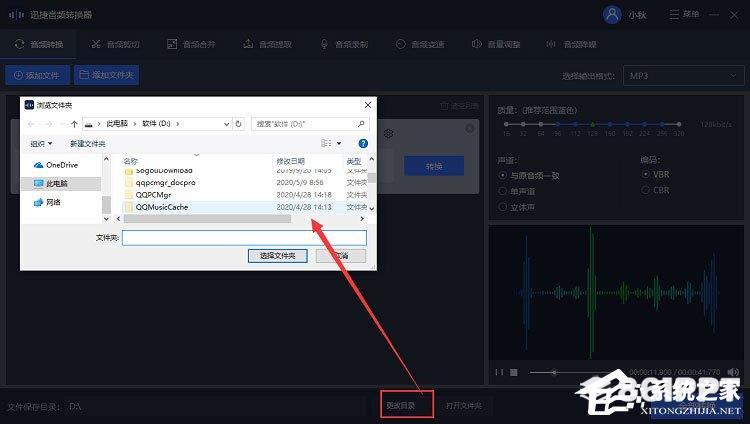Click the 打开文件夹 button
The image size is (750, 424).
(463, 405)
